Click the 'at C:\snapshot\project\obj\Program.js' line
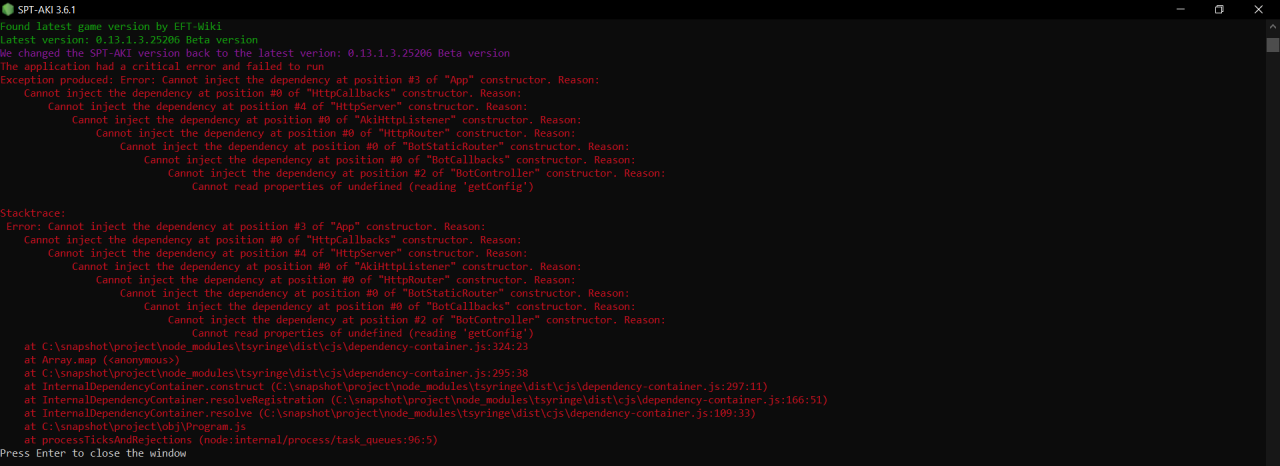Viewport: 1280px width, 466px height. coord(135,426)
